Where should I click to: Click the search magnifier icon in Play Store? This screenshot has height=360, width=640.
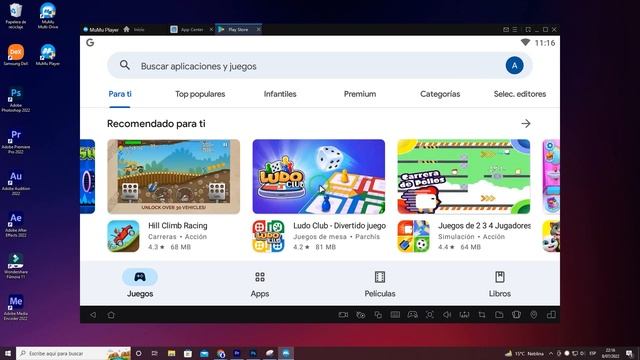(124, 65)
